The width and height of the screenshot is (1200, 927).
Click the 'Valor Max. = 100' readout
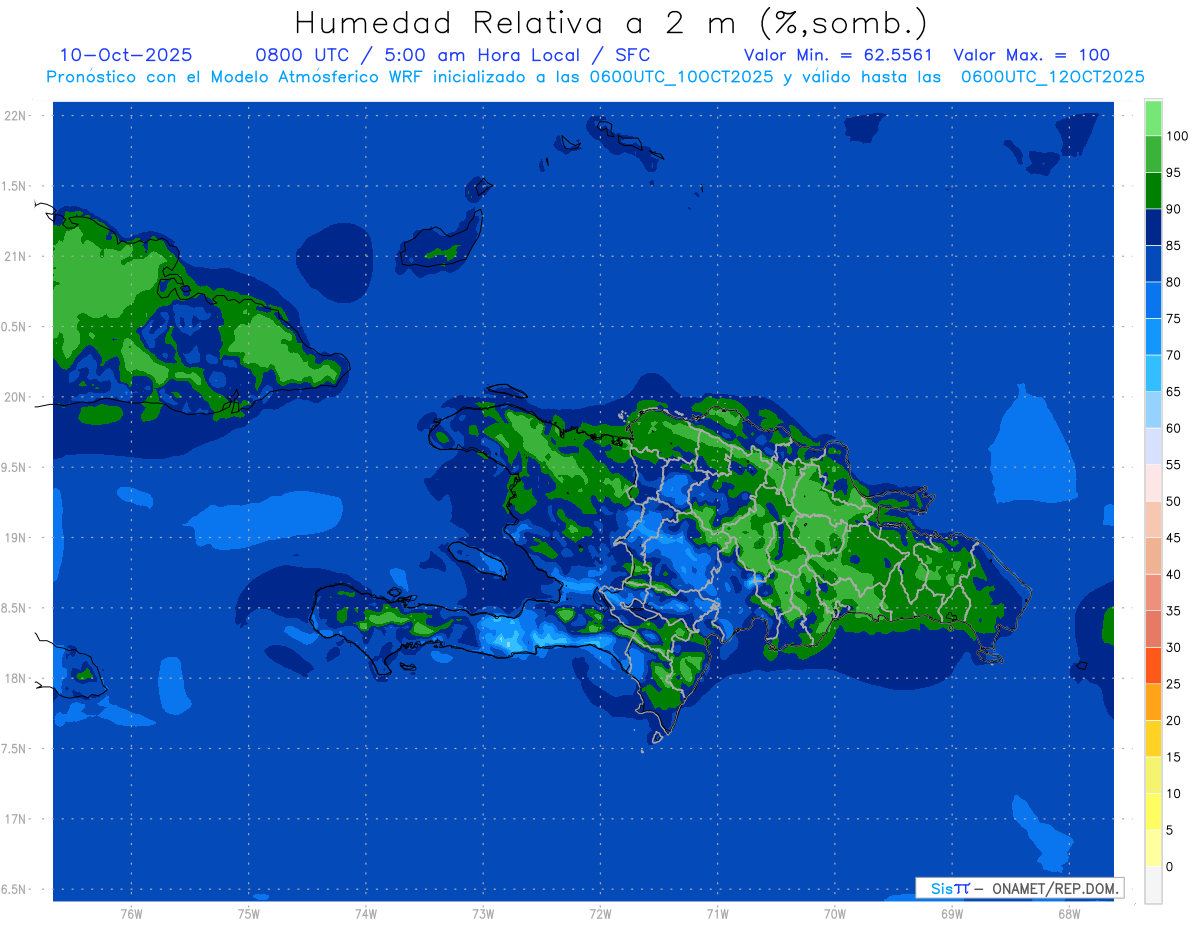pos(1031,55)
